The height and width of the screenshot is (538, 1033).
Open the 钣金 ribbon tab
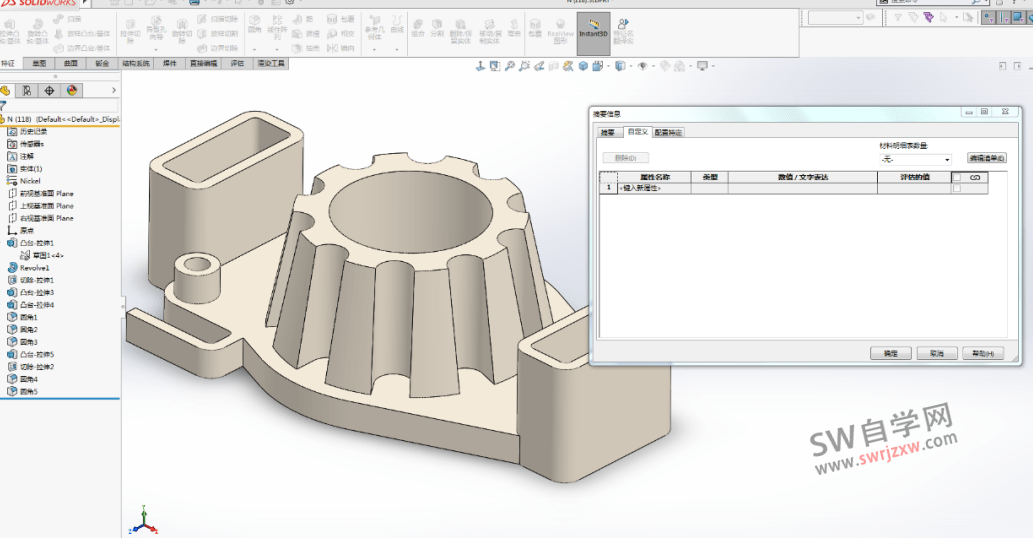103,63
